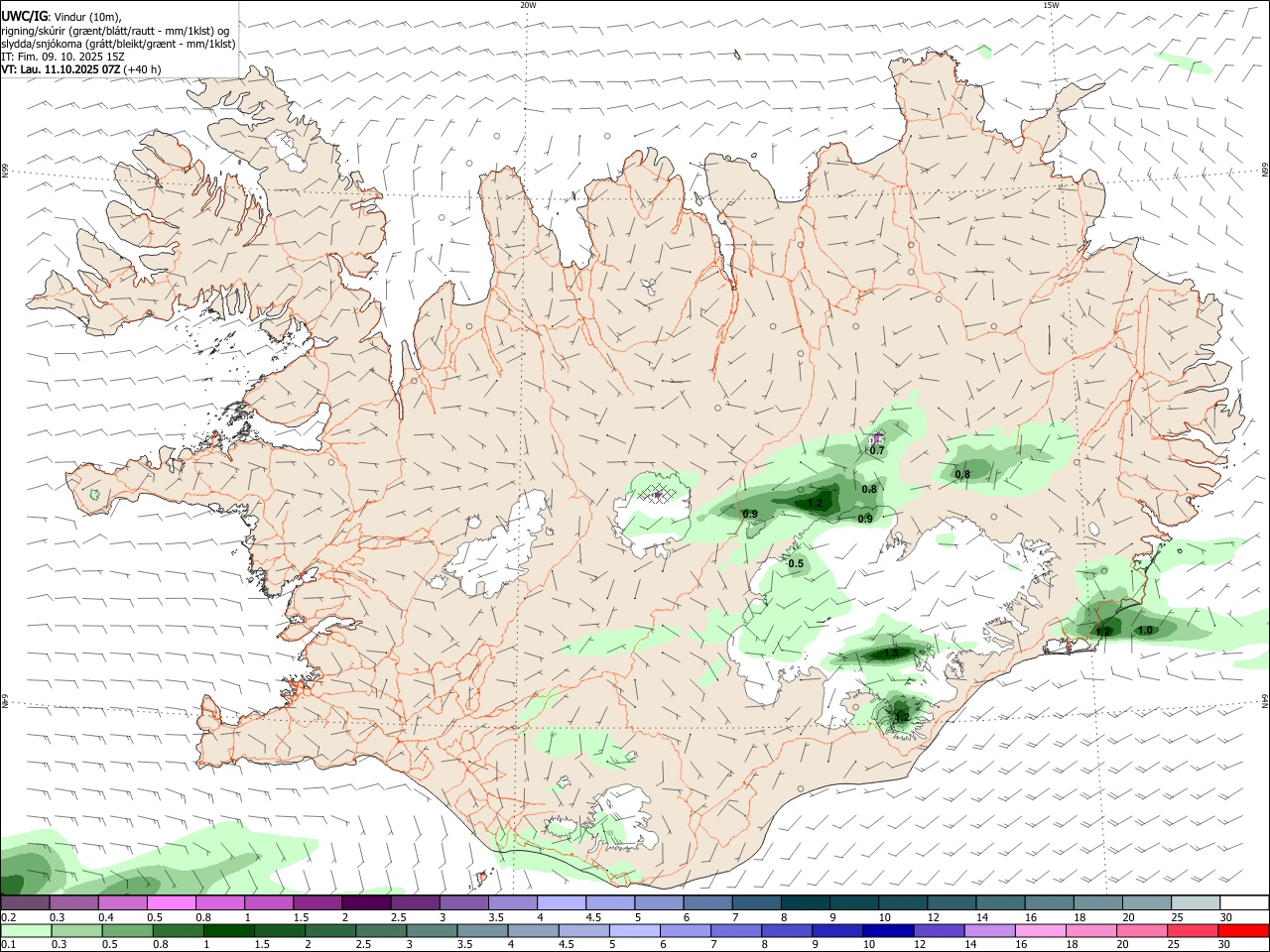Pick the bright pink 0.5 swatch in upper scale

pyautogui.click(x=171, y=902)
